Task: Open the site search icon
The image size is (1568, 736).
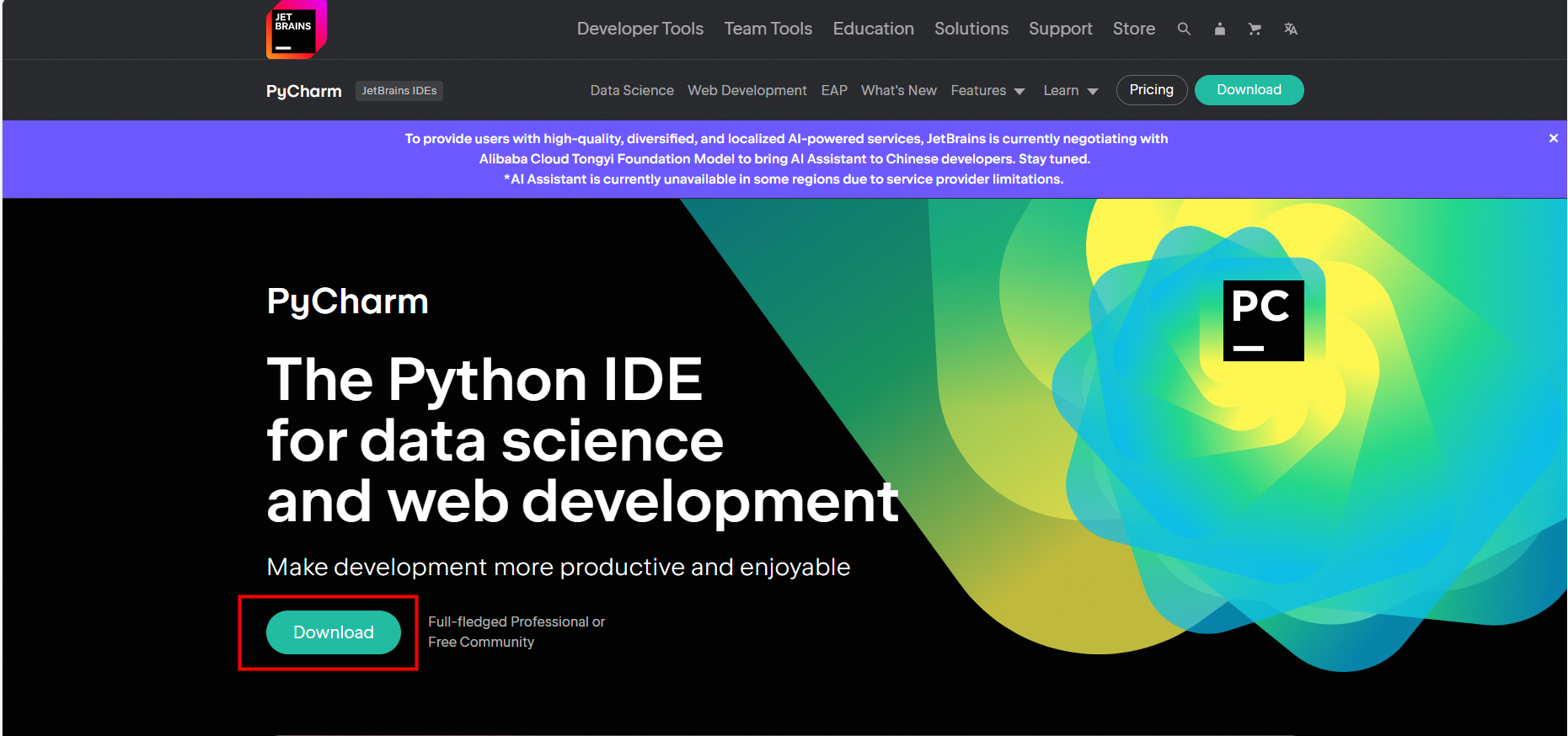Action: [x=1184, y=29]
